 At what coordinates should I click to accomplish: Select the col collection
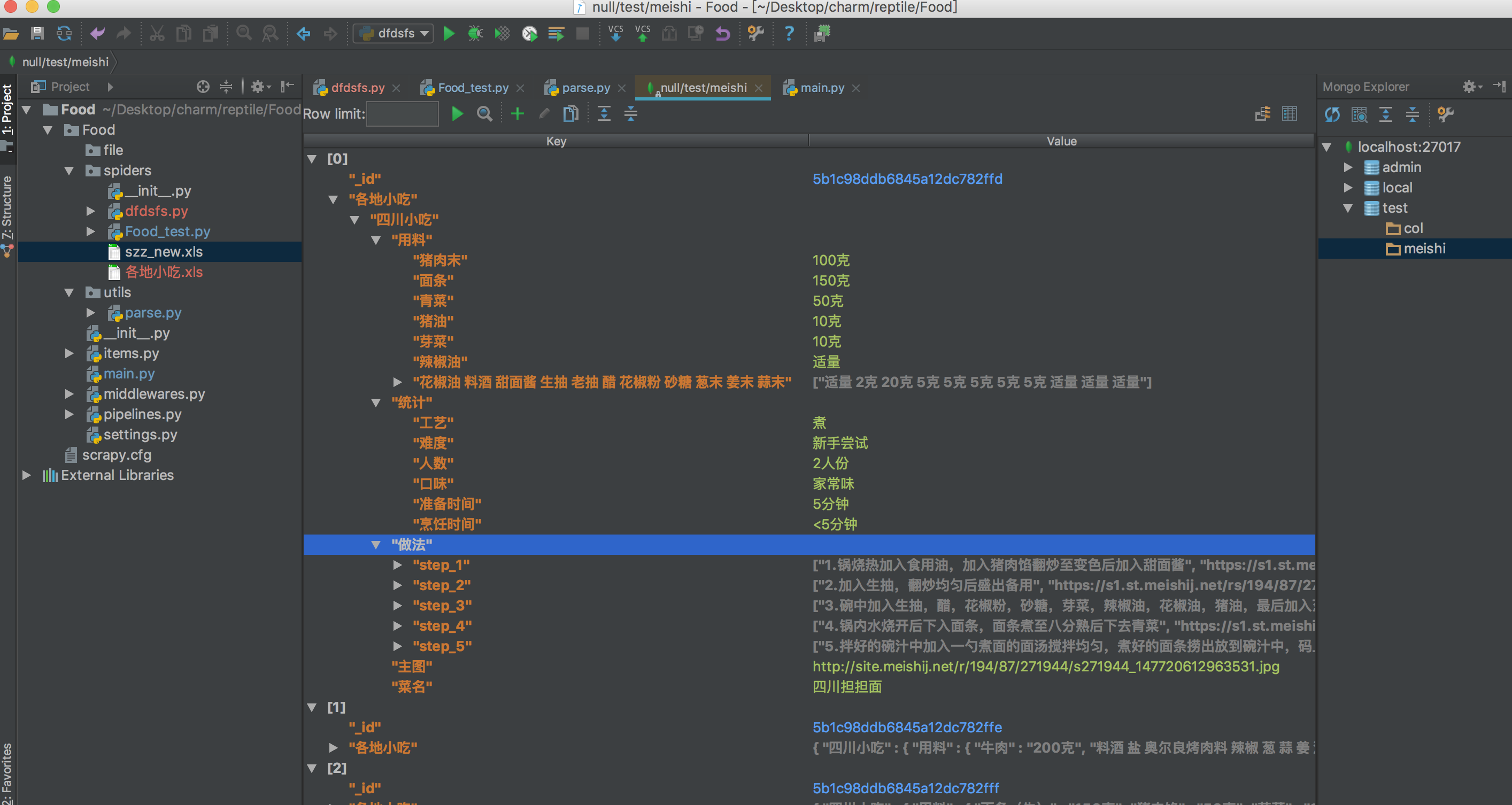pyautogui.click(x=1404, y=228)
